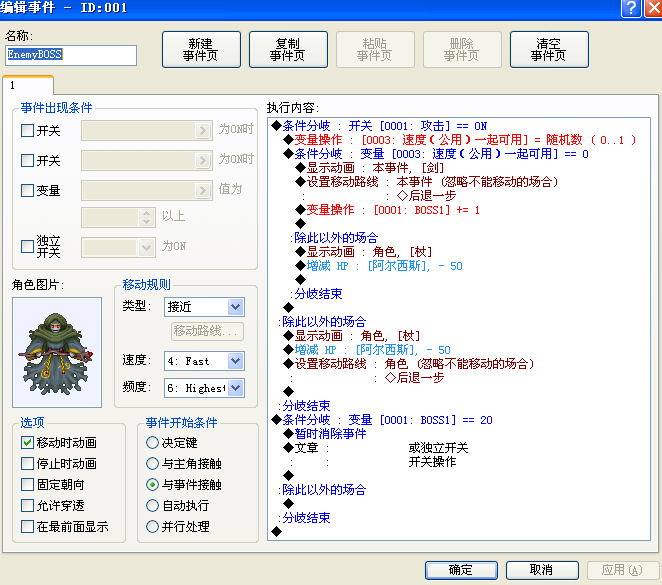Select command line 条件分歧 开关 [0001: 攻击] == ON
662x585 pixels.
click(379, 126)
